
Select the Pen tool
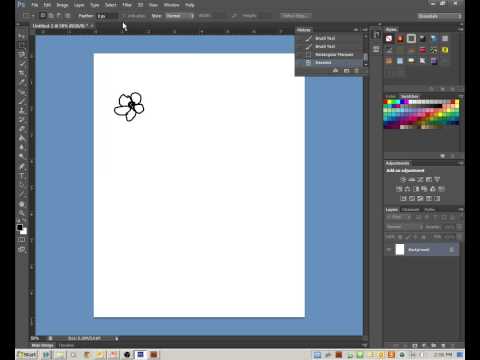(x=22, y=166)
